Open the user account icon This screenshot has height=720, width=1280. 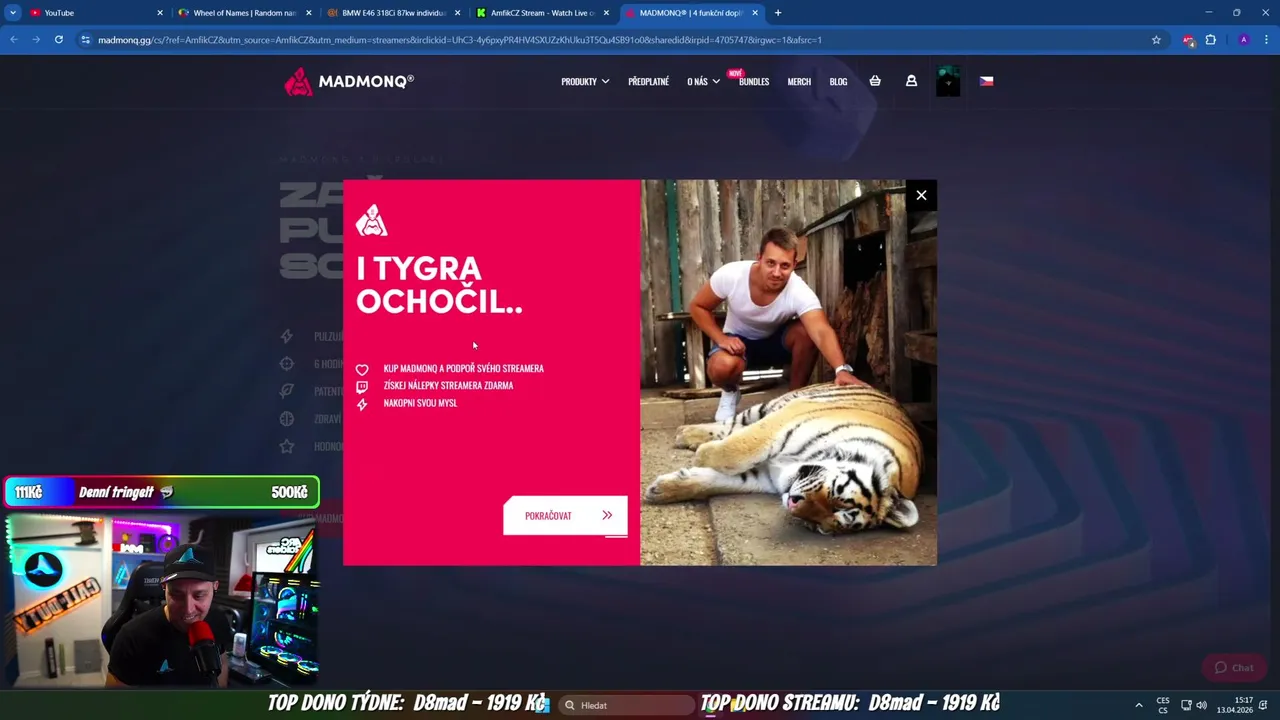[911, 81]
